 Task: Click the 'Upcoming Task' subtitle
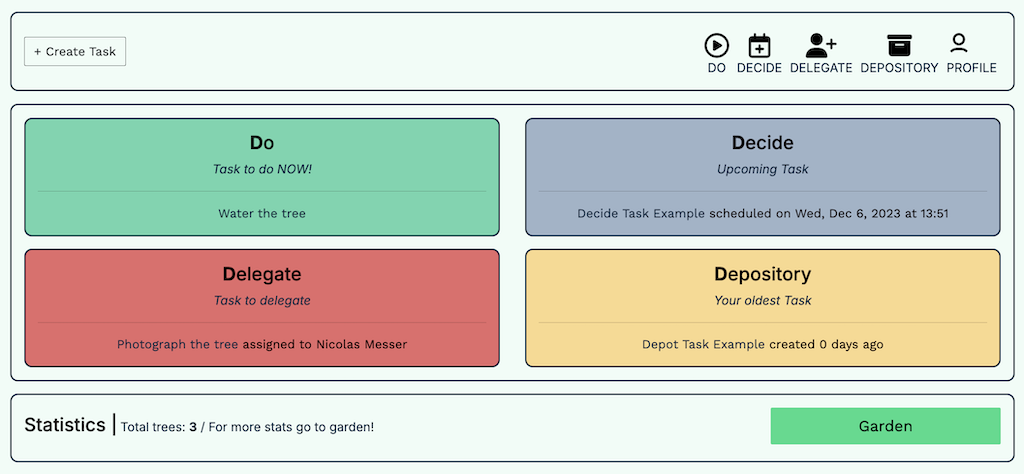[x=762, y=169]
